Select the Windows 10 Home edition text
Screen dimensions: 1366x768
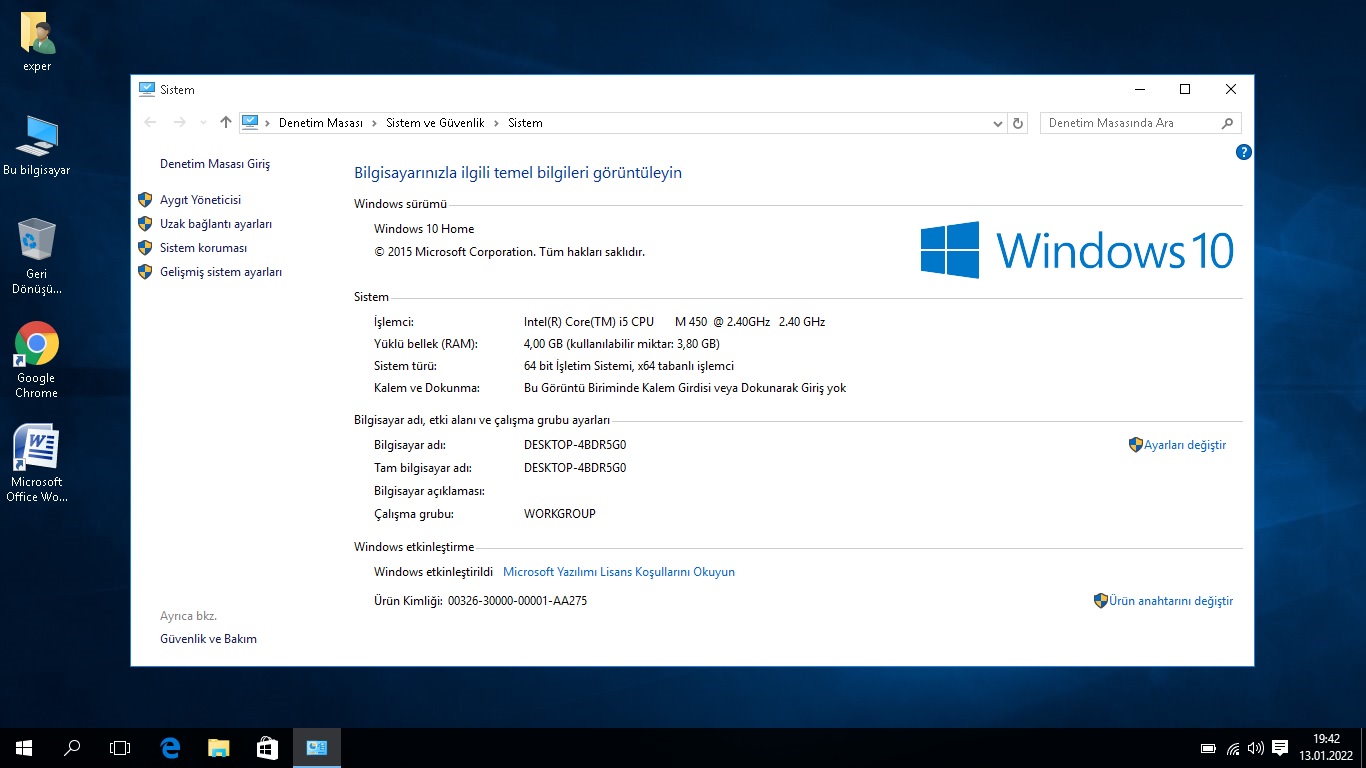(424, 229)
